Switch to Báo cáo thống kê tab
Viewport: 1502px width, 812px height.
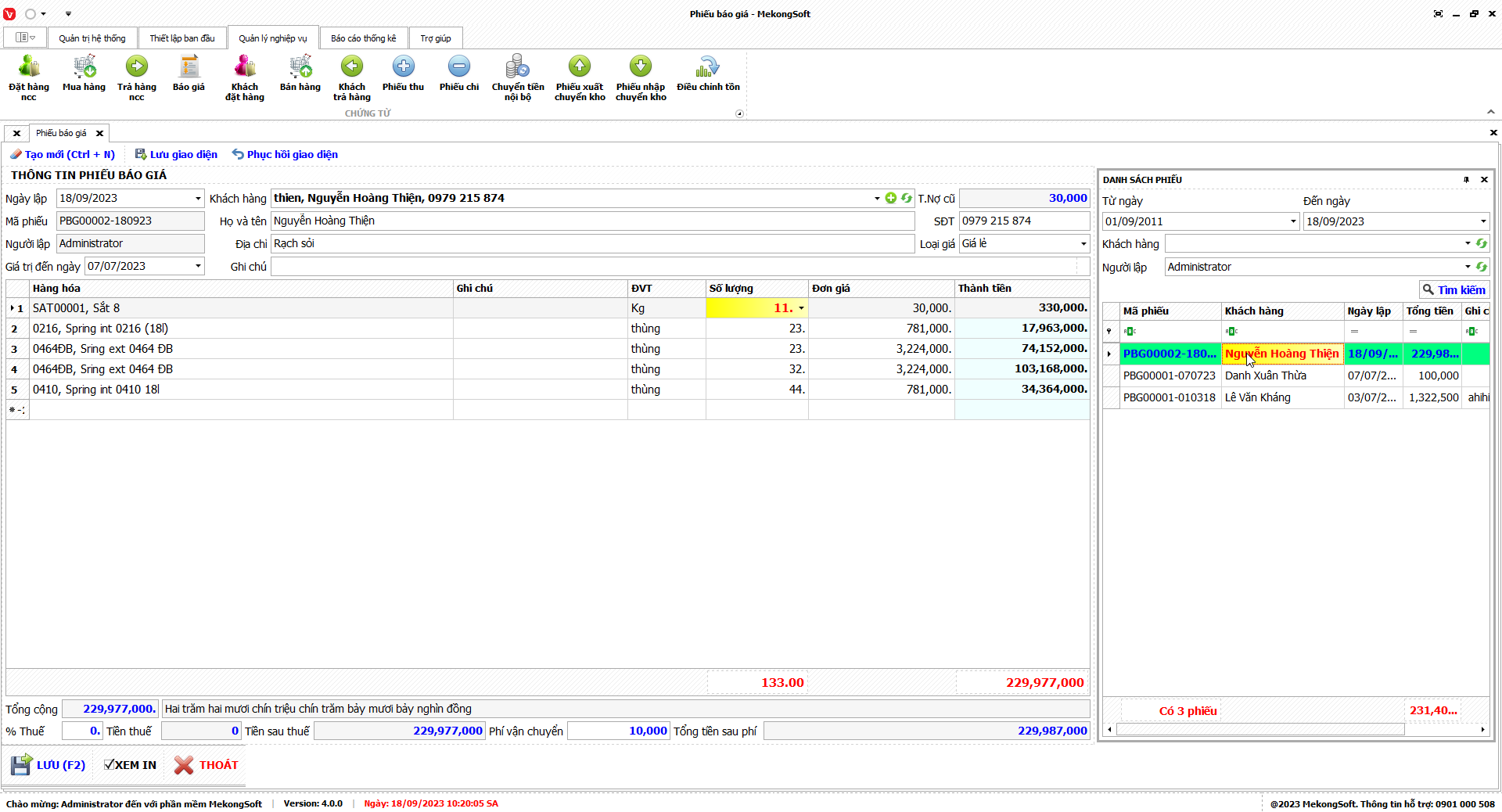pos(363,38)
